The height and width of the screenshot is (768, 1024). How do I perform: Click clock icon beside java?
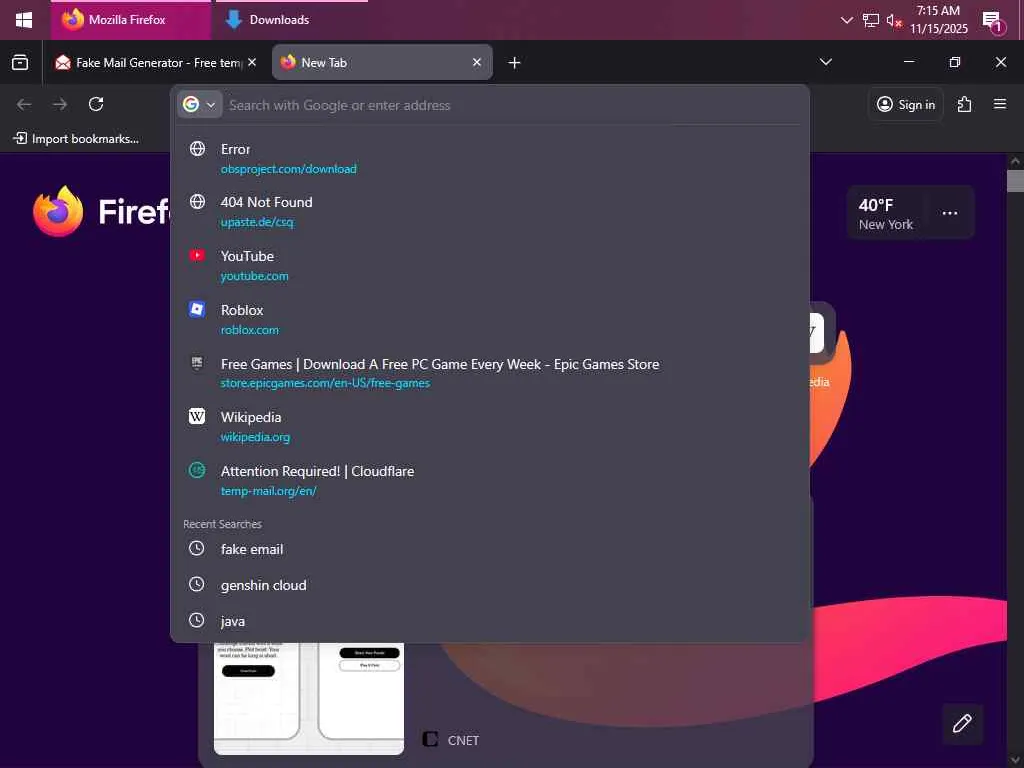coord(197,620)
